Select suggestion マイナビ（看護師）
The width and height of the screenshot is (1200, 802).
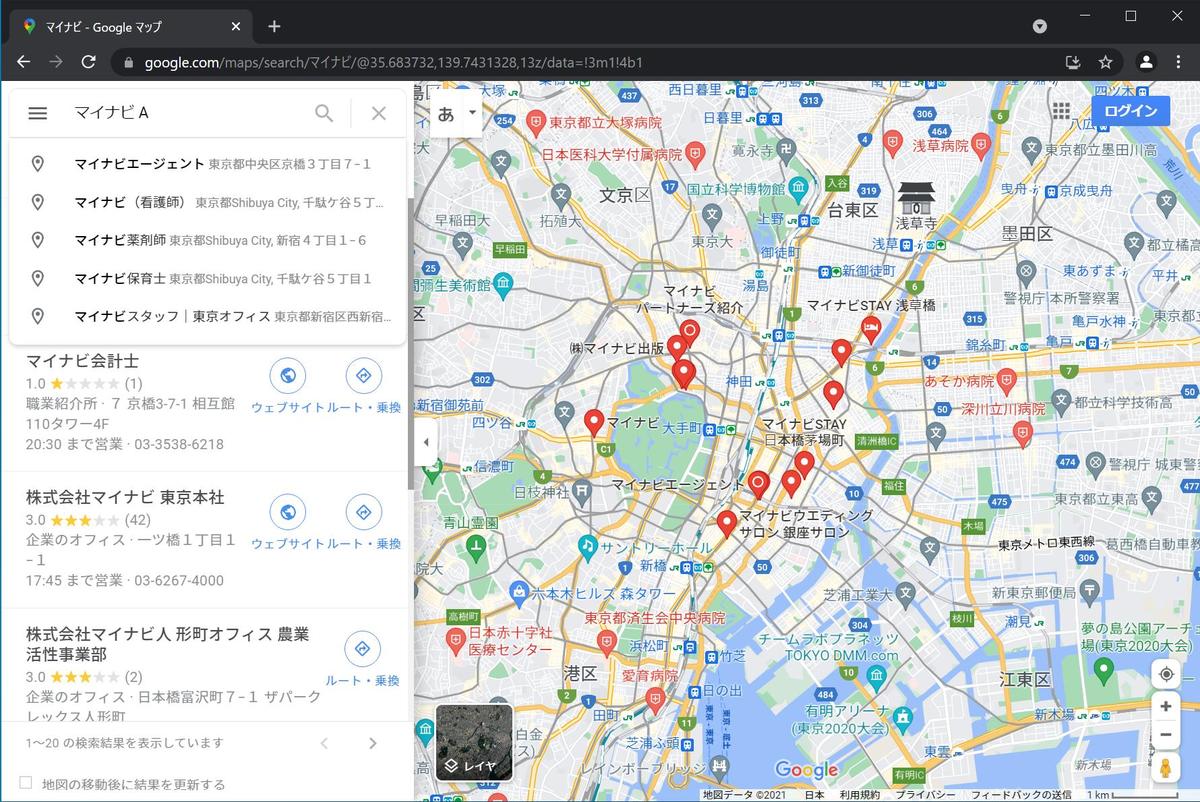pos(208,202)
